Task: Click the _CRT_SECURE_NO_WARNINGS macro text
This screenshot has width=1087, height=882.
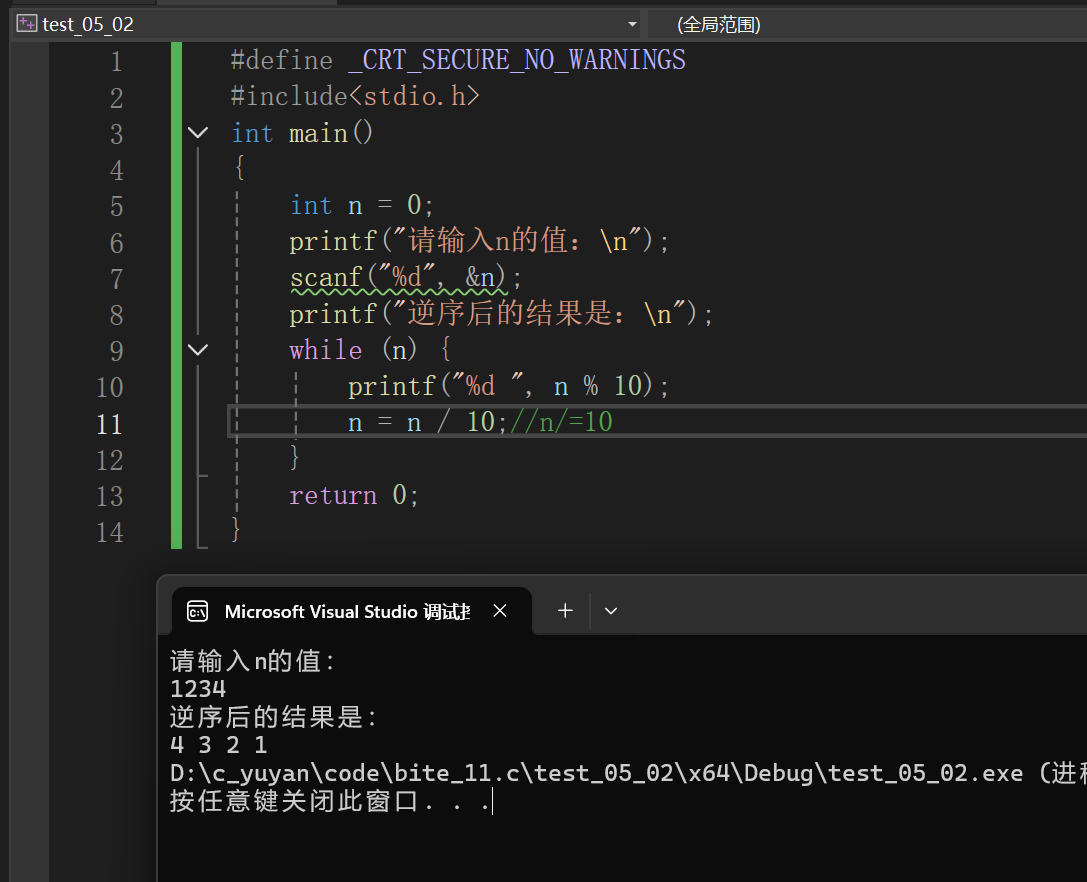Action: pos(517,60)
